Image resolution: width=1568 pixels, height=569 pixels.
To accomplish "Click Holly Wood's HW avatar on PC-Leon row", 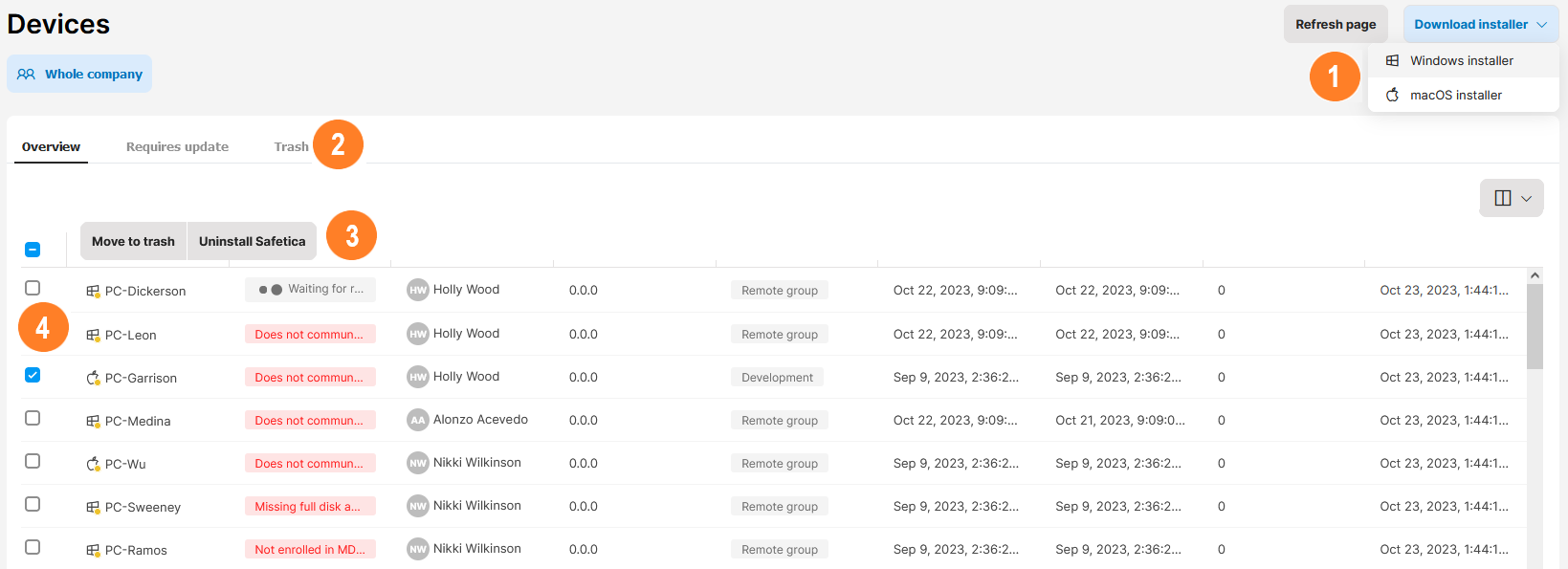I will tap(417, 334).
